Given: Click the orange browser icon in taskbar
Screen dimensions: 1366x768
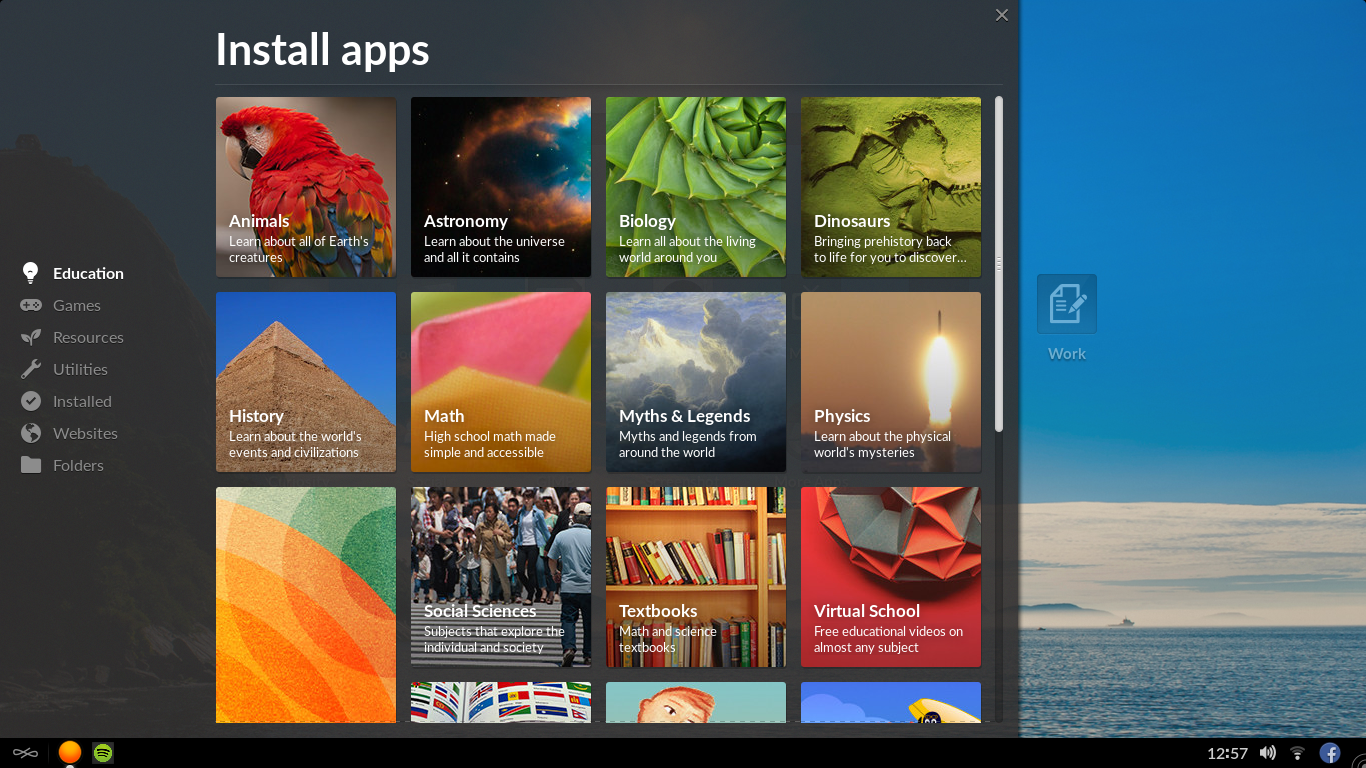Looking at the screenshot, I should [x=69, y=753].
